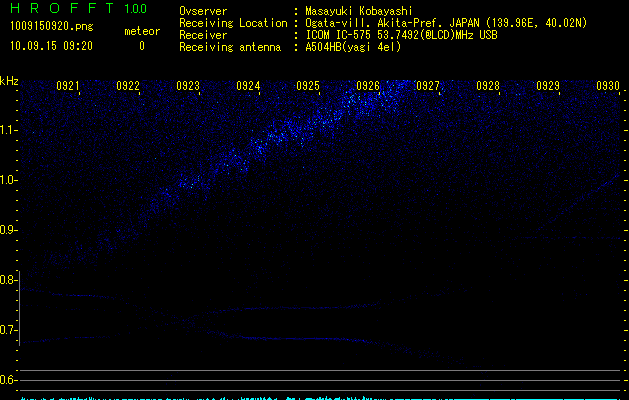Select observer name Masayuki Kobayashi
The width and height of the screenshot is (629, 400).
359,11
